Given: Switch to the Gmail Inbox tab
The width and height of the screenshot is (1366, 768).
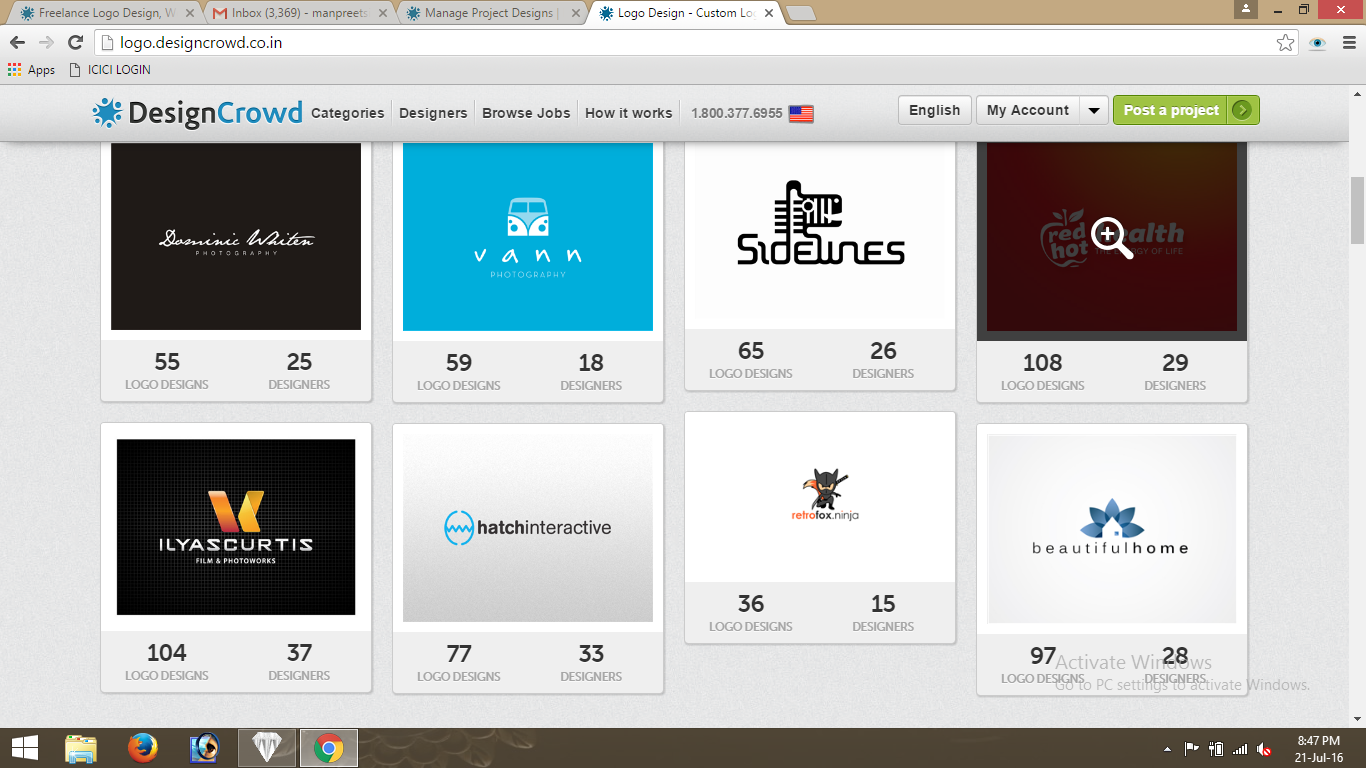Looking at the screenshot, I should [x=299, y=13].
